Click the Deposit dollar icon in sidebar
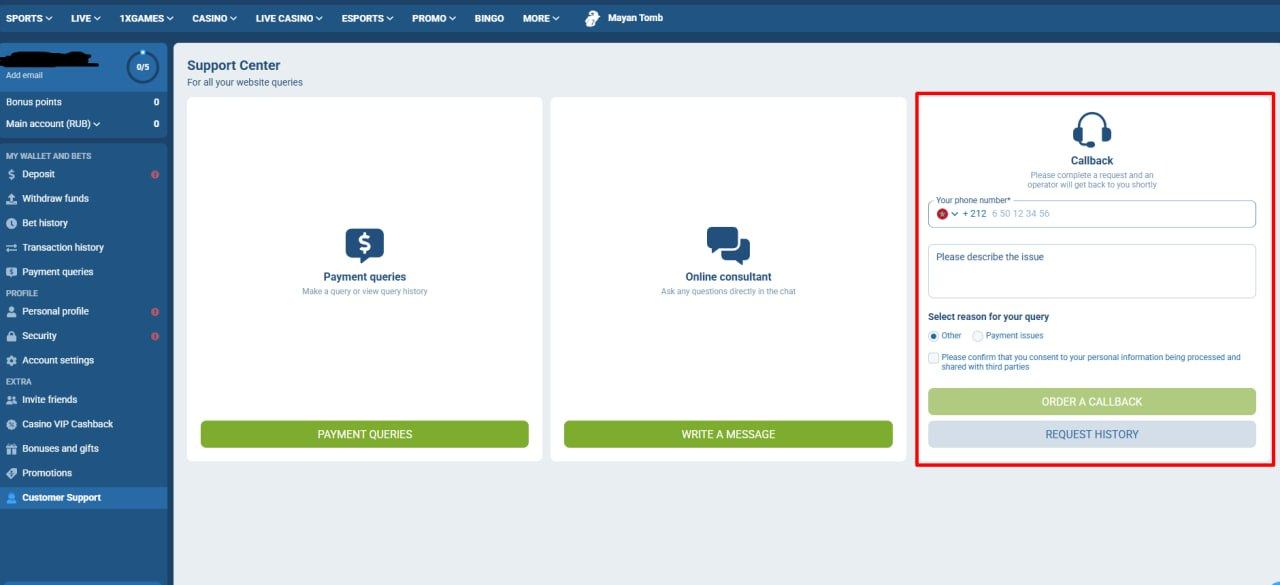 click(12, 174)
